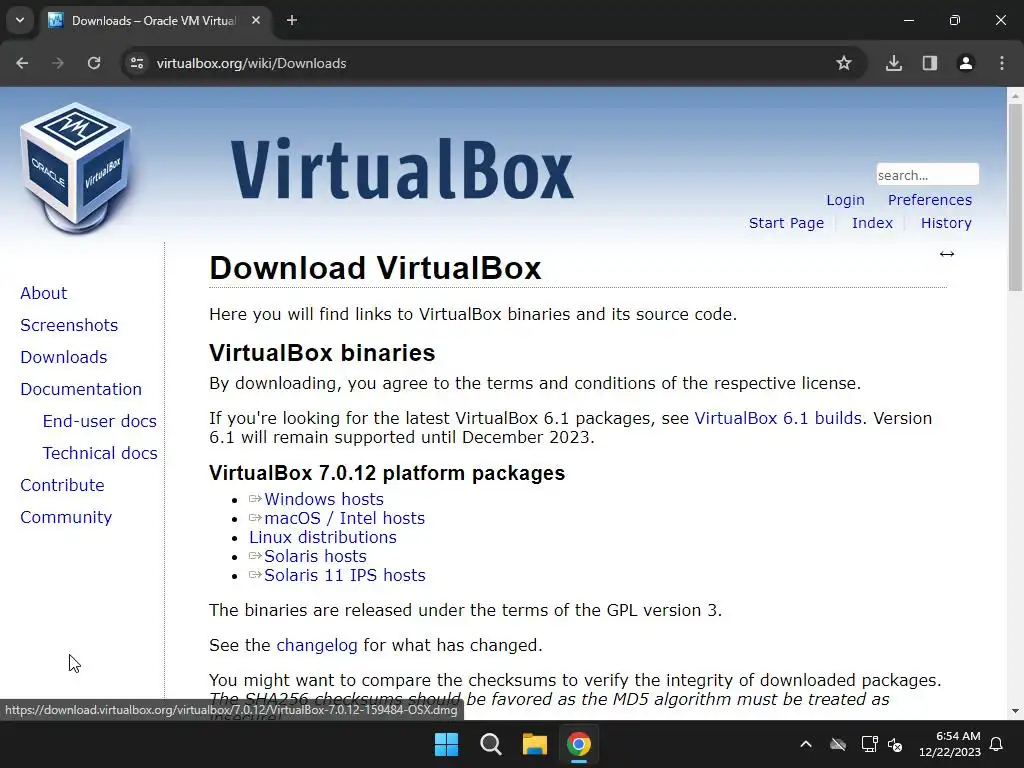The width and height of the screenshot is (1024, 768).
Task: Open taskbar Search icon
Action: (490, 744)
